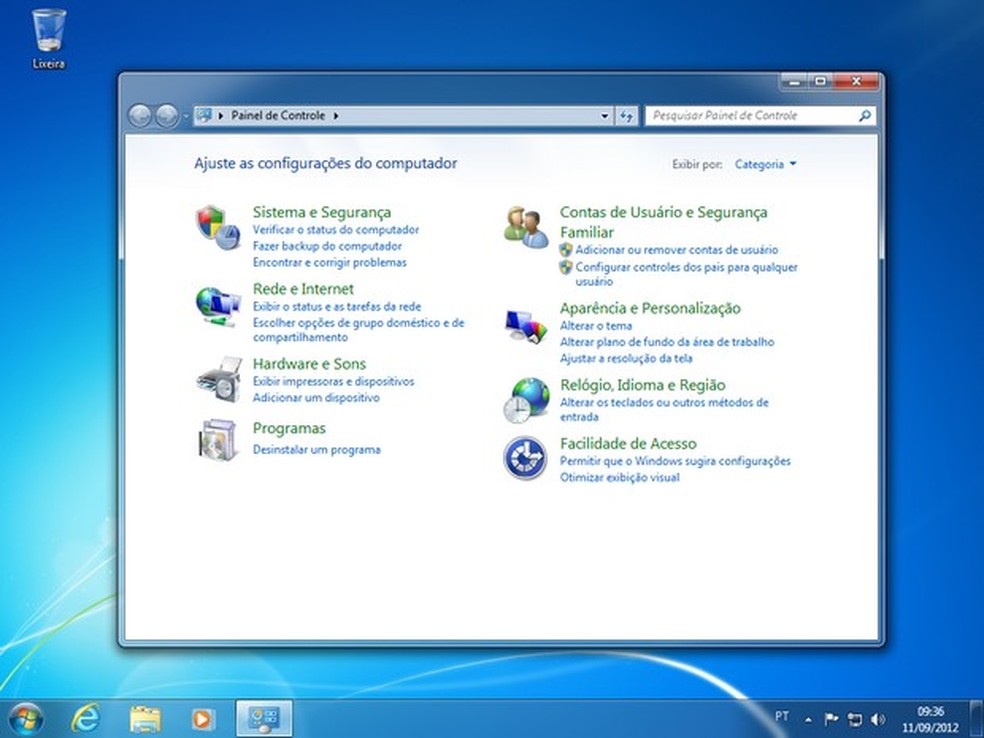Image resolution: width=984 pixels, height=738 pixels.
Task: Click the Pesquisar Painel de Controle search box
Action: coord(755,115)
